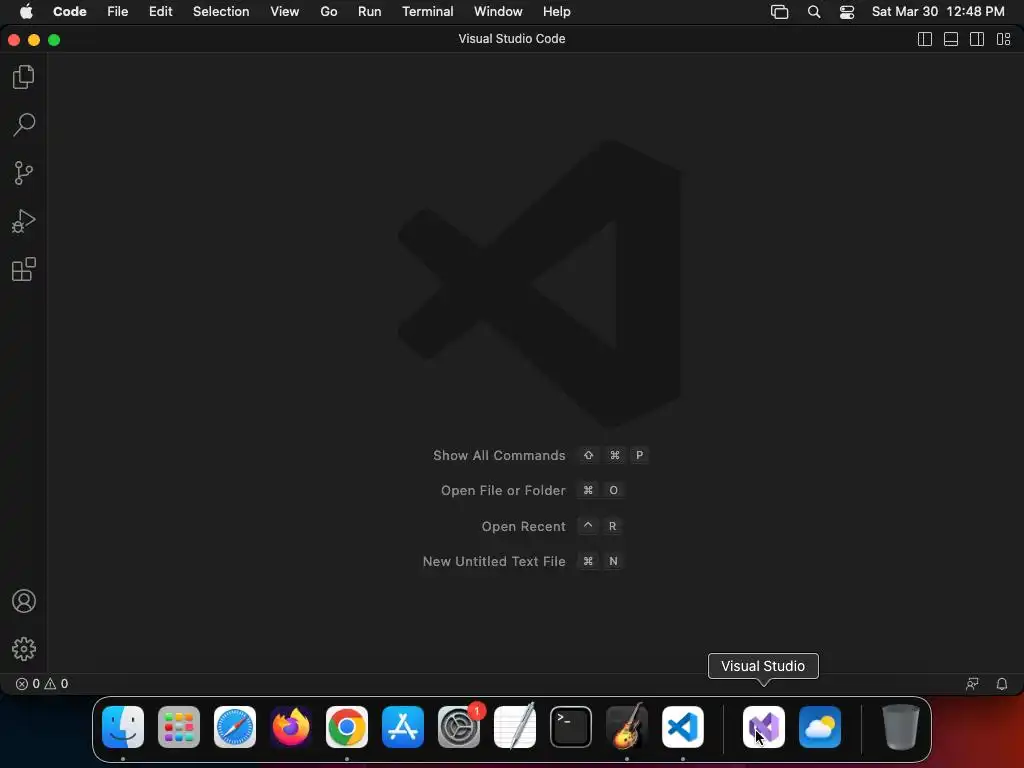
Task: Open Firefox from the Dock
Action: click(291, 727)
